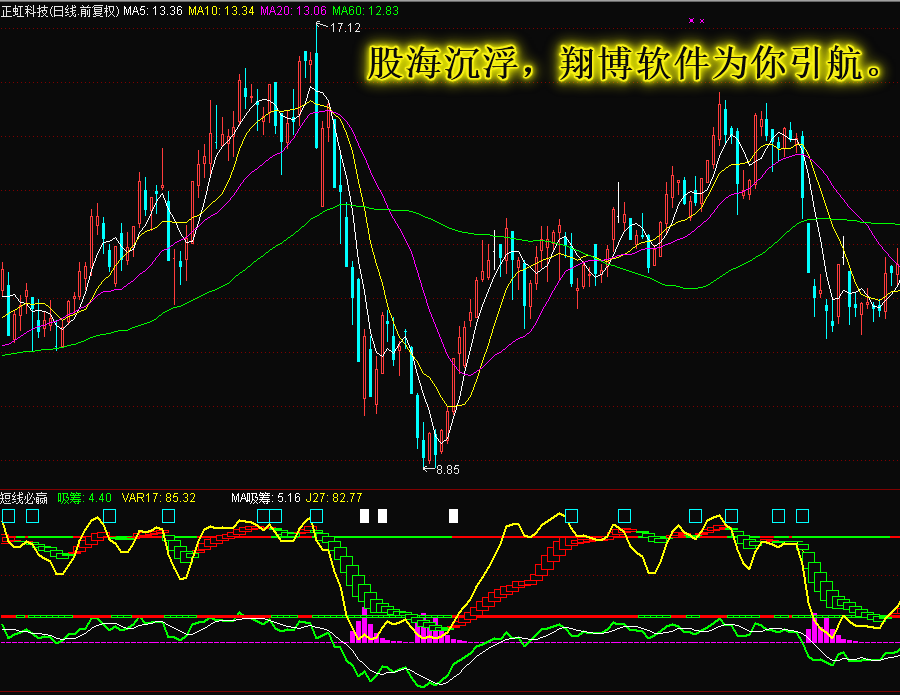Select the 吸筹: 4.40 value label
Viewport: 900px width, 695px height.
[x=84, y=498]
